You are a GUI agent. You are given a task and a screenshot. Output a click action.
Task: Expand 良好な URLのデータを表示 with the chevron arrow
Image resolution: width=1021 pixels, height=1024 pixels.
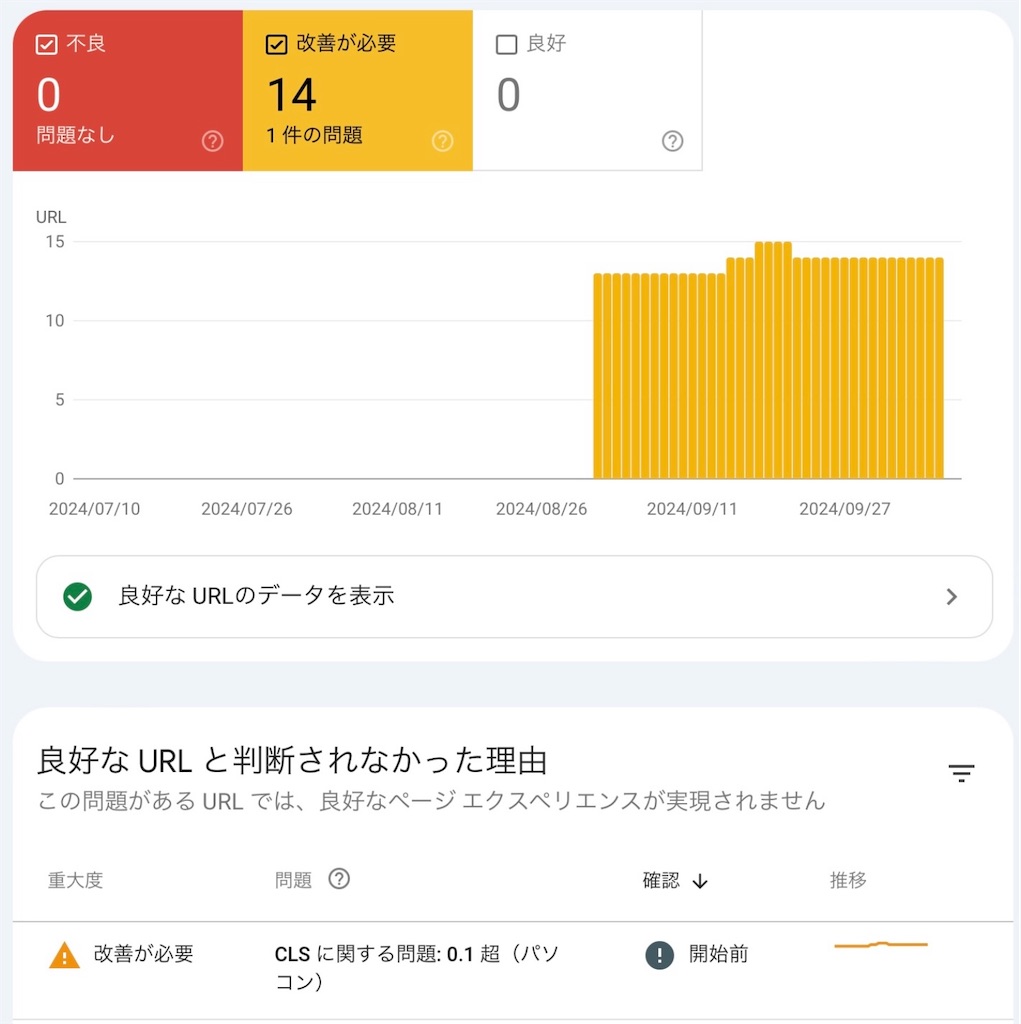tap(952, 596)
